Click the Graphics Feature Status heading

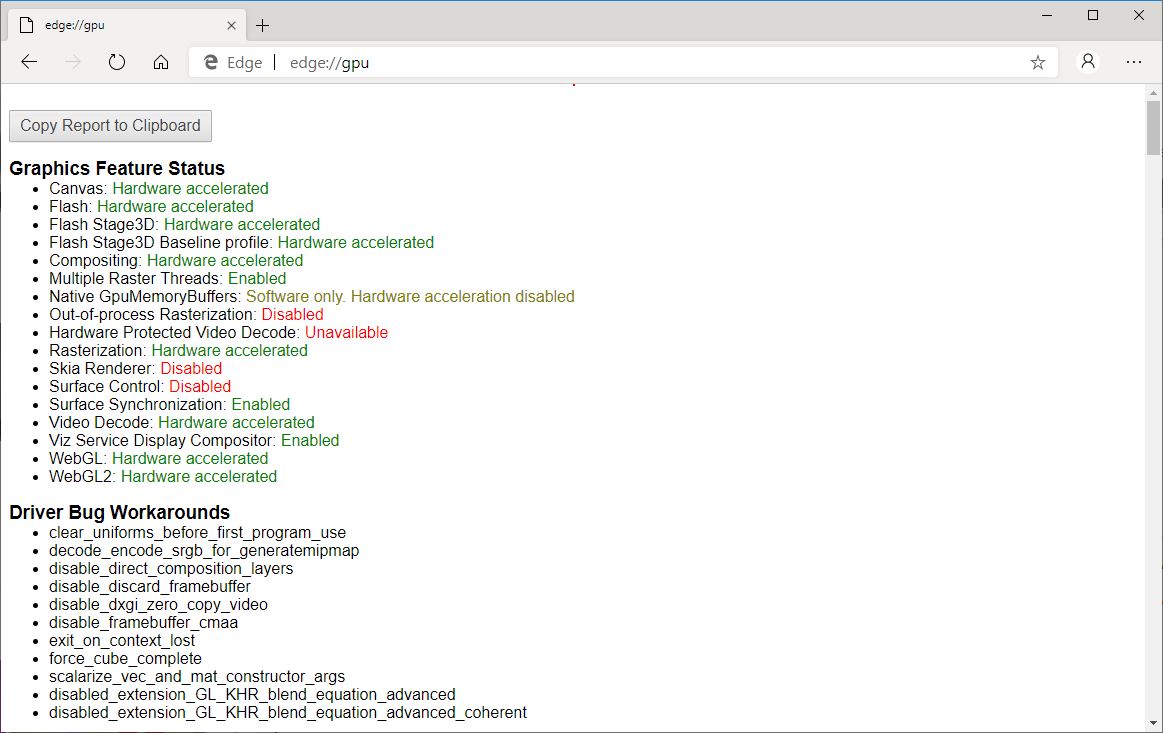click(117, 168)
